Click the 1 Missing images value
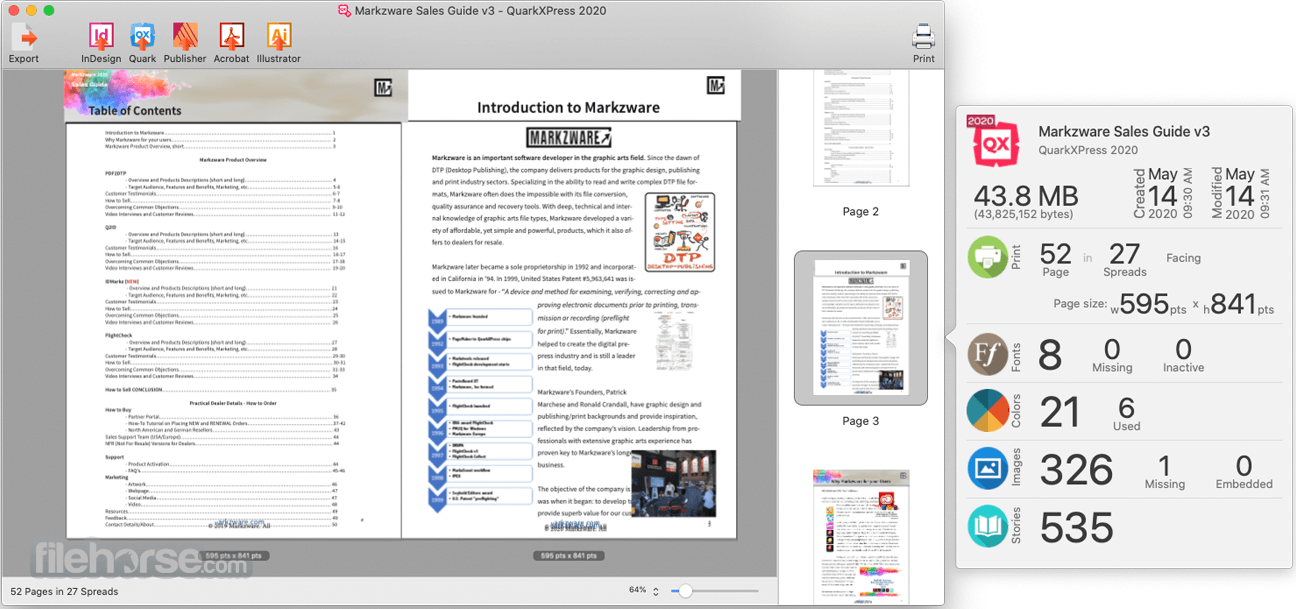The image size is (1296, 609). pos(1164,465)
